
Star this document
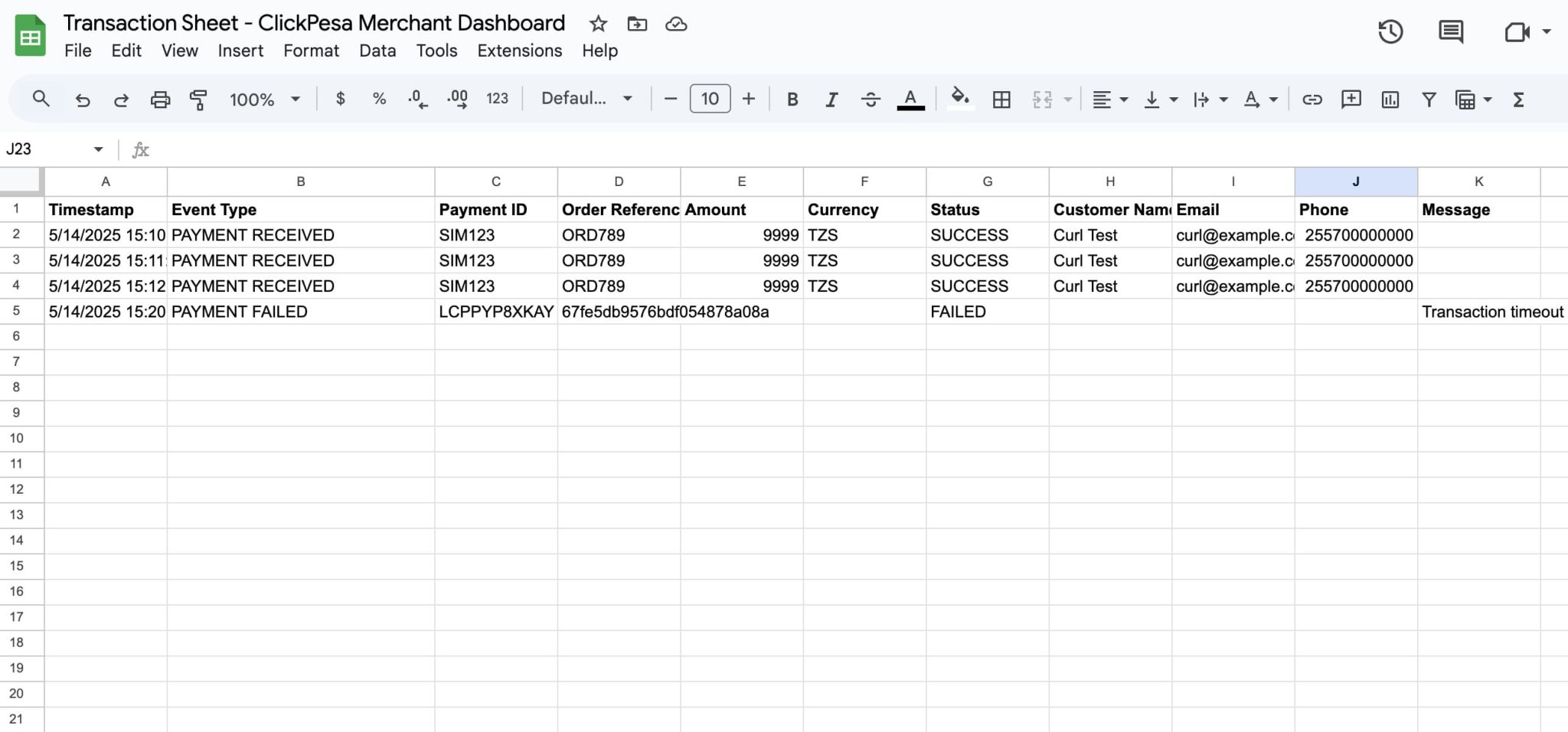click(x=598, y=24)
